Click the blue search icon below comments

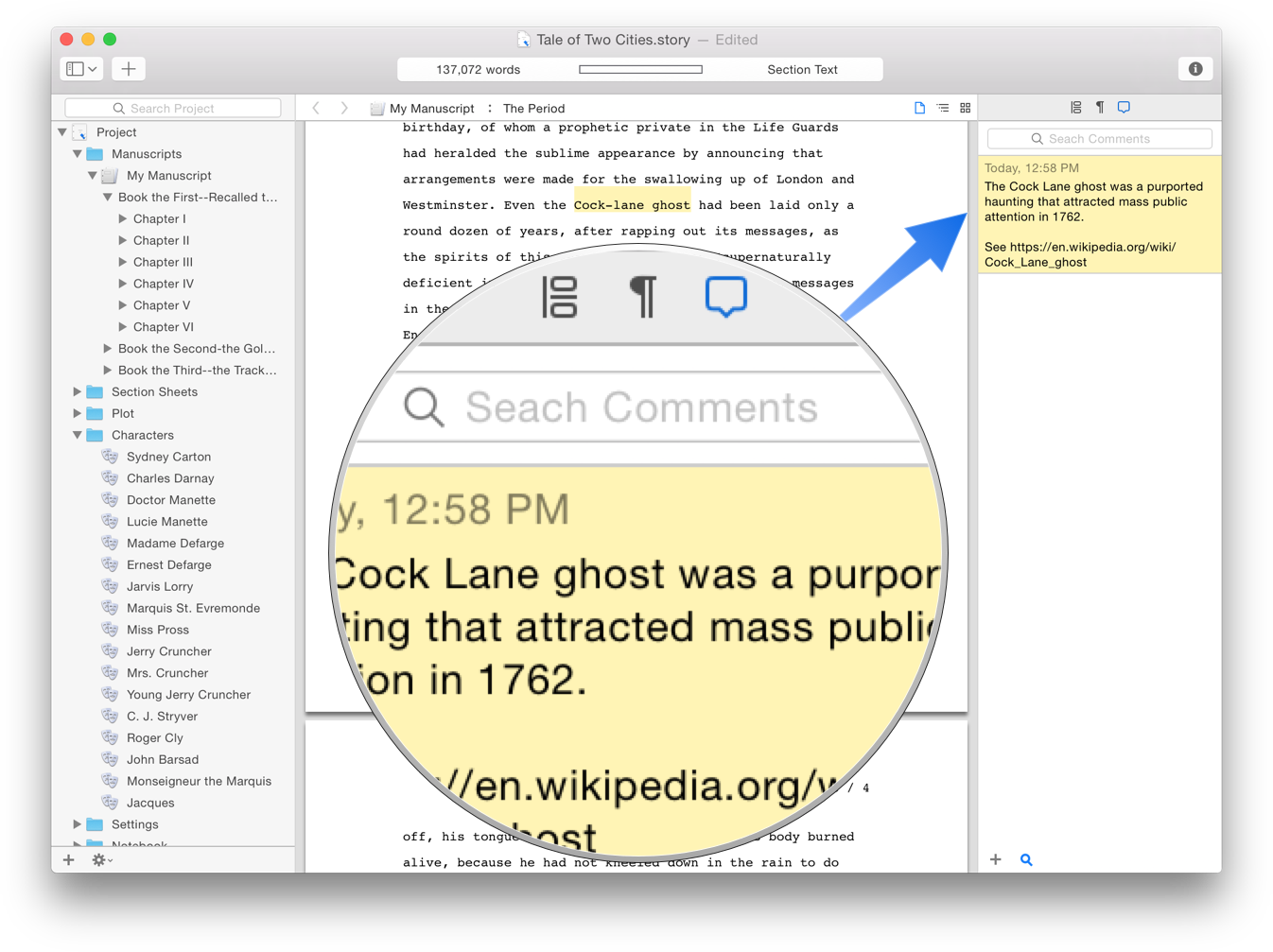(x=1026, y=859)
